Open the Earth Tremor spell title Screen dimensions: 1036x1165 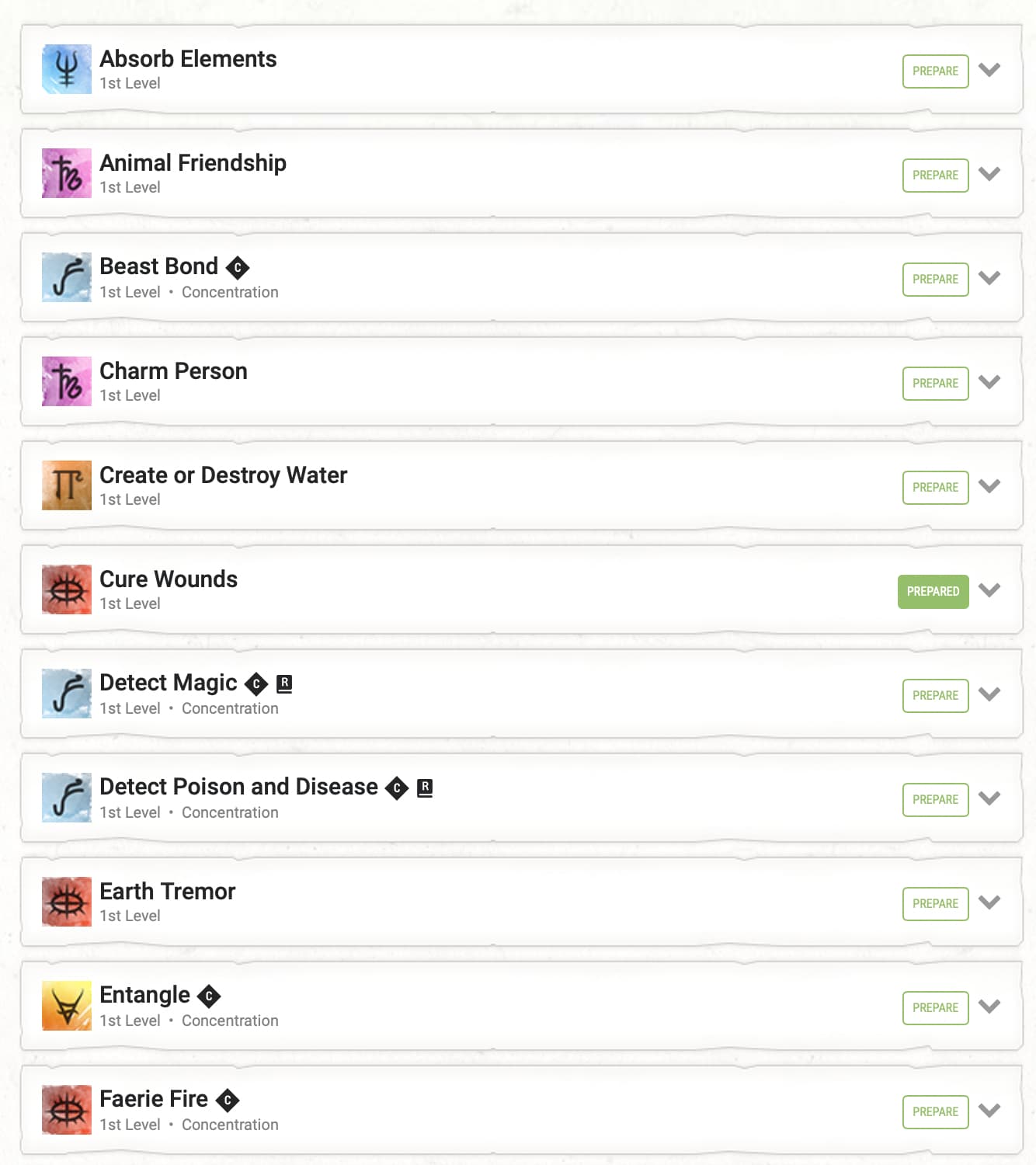point(168,891)
